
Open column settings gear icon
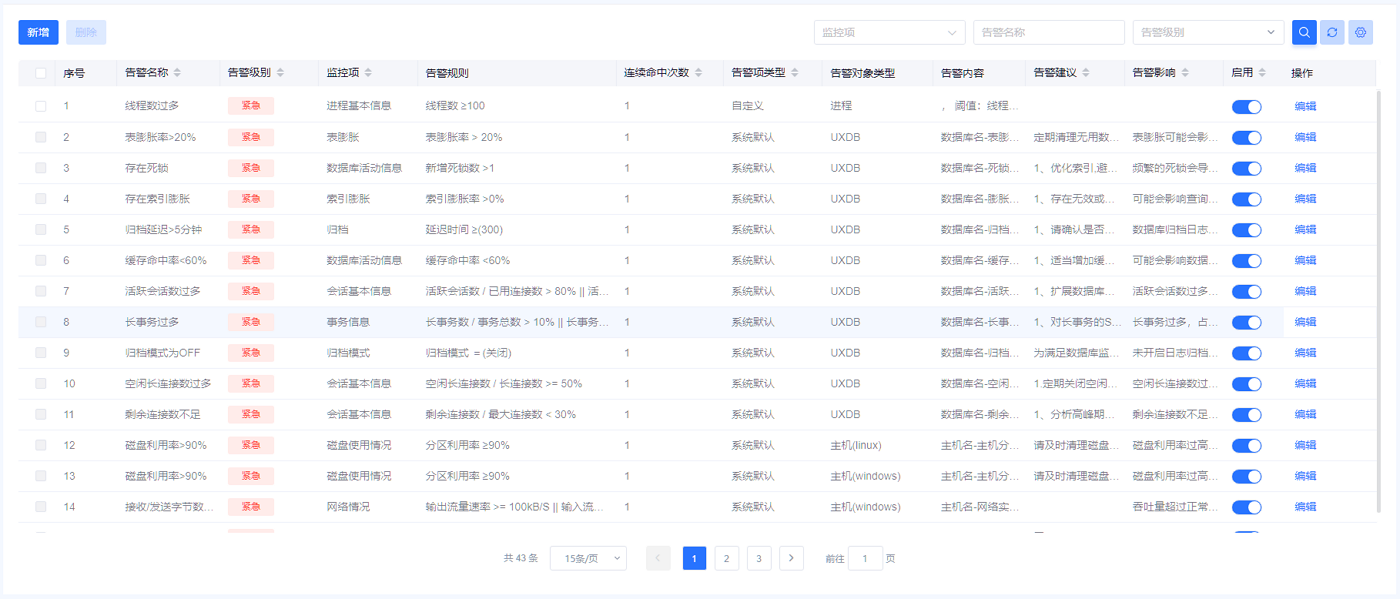click(1360, 32)
